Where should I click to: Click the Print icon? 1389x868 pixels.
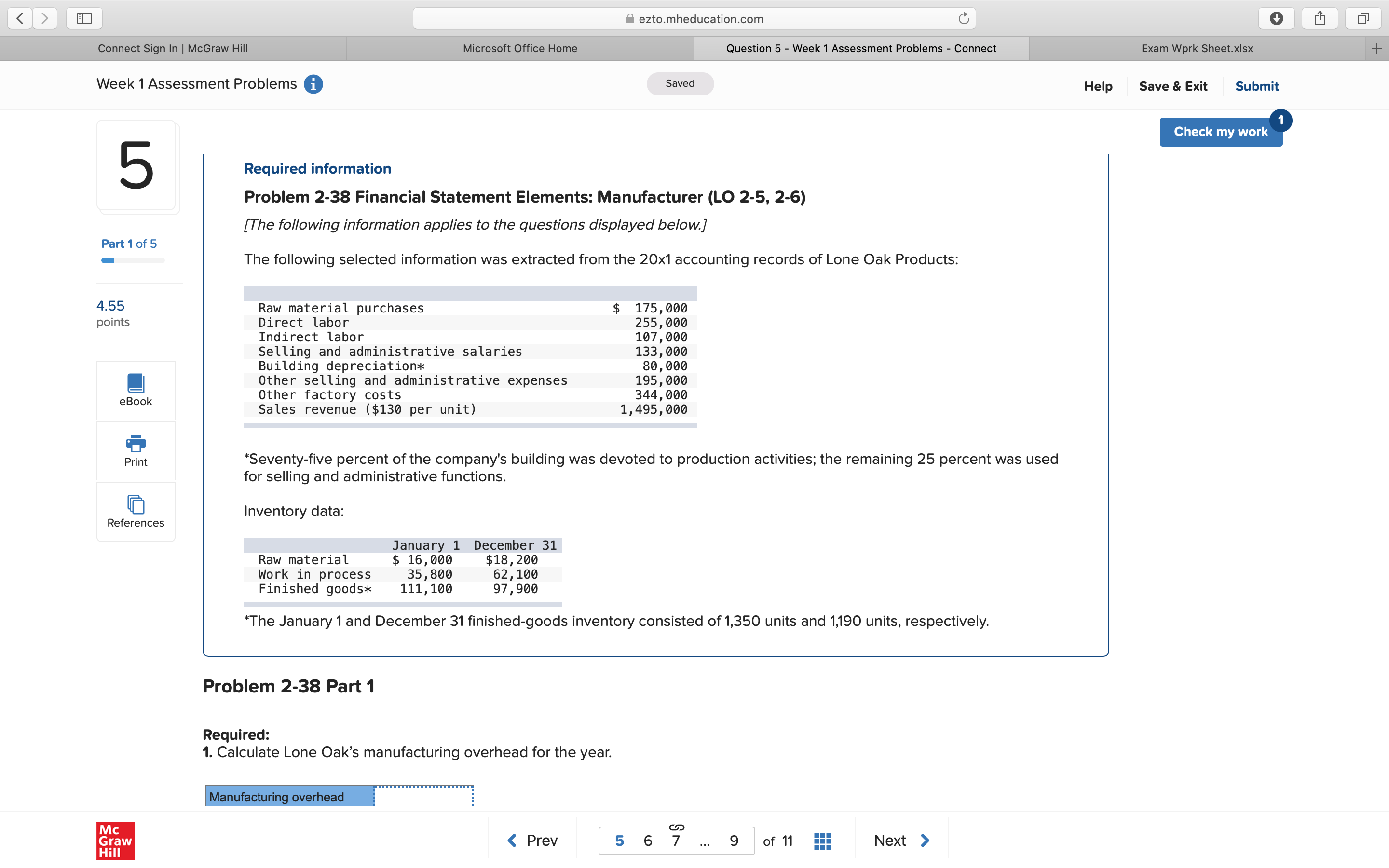point(136,444)
